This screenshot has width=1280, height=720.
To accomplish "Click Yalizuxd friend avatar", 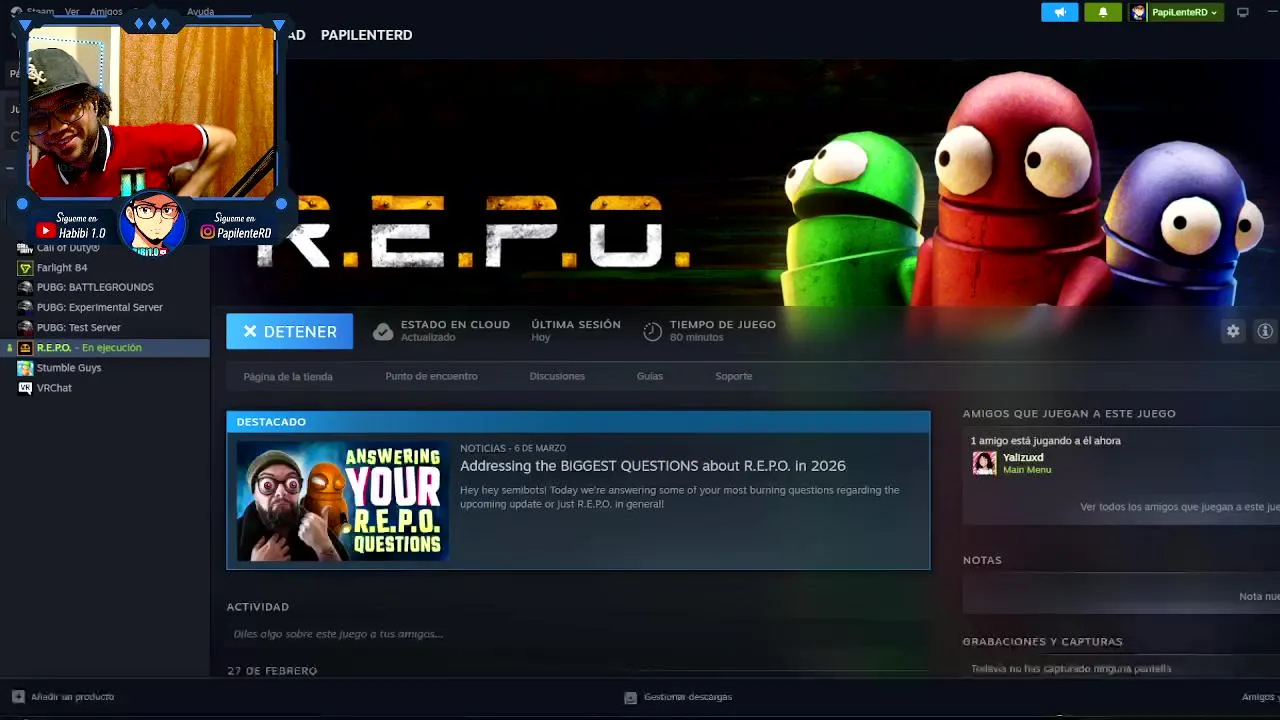I will (x=984, y=463).
